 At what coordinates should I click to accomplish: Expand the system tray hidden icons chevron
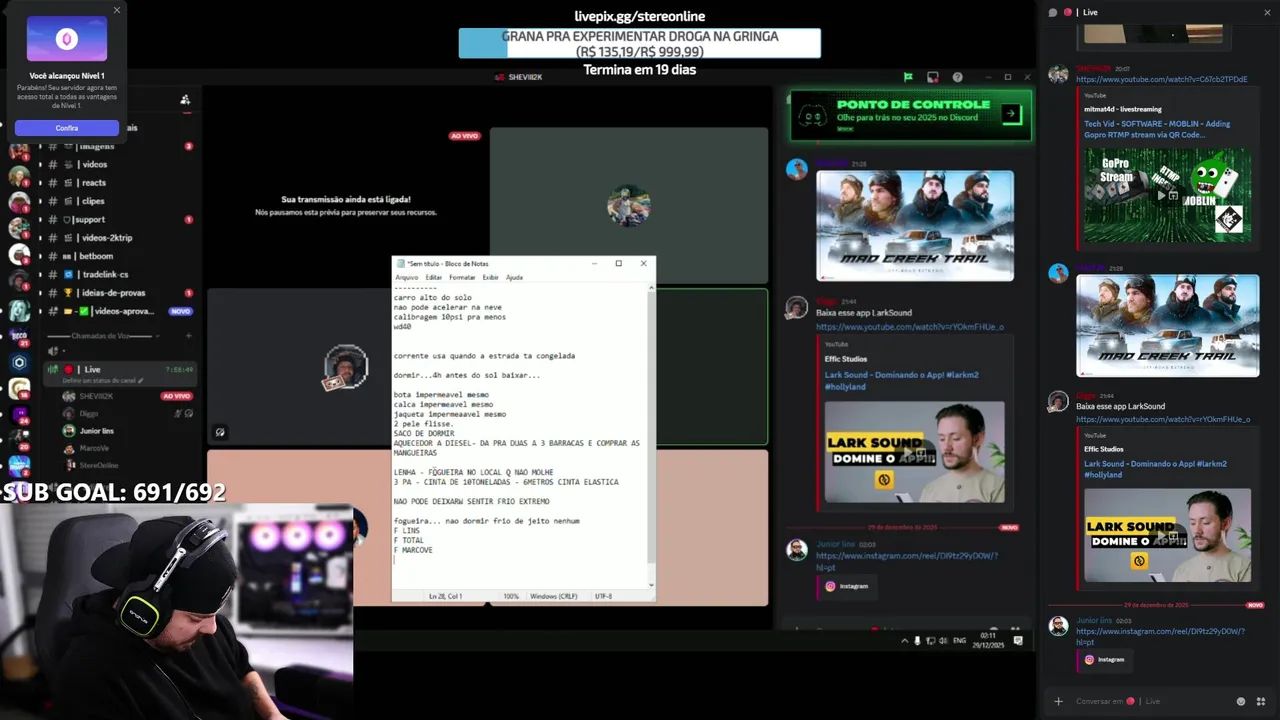pyautogui.click(x=905, y=640)
